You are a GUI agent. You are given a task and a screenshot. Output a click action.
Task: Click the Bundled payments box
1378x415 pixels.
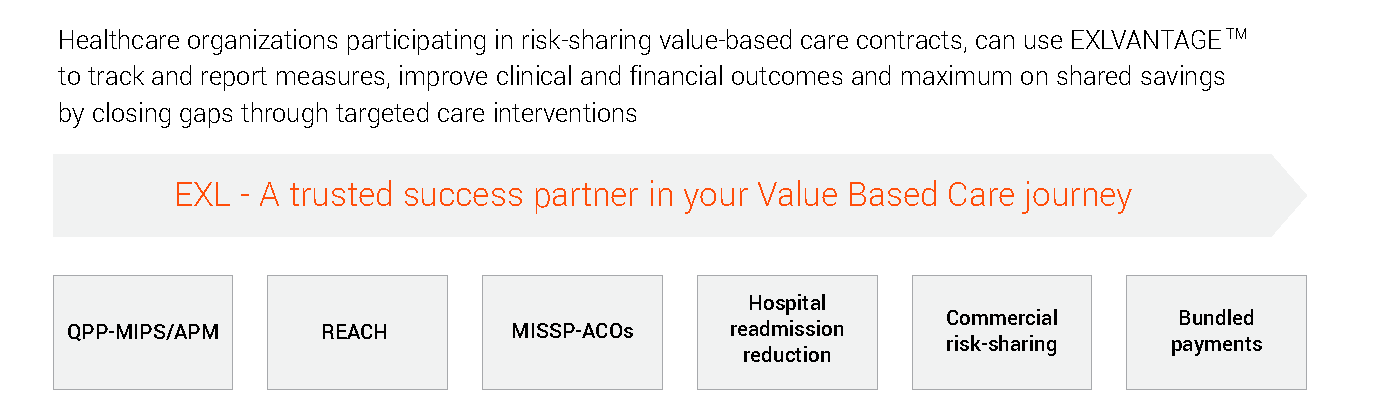(1216, 332)
